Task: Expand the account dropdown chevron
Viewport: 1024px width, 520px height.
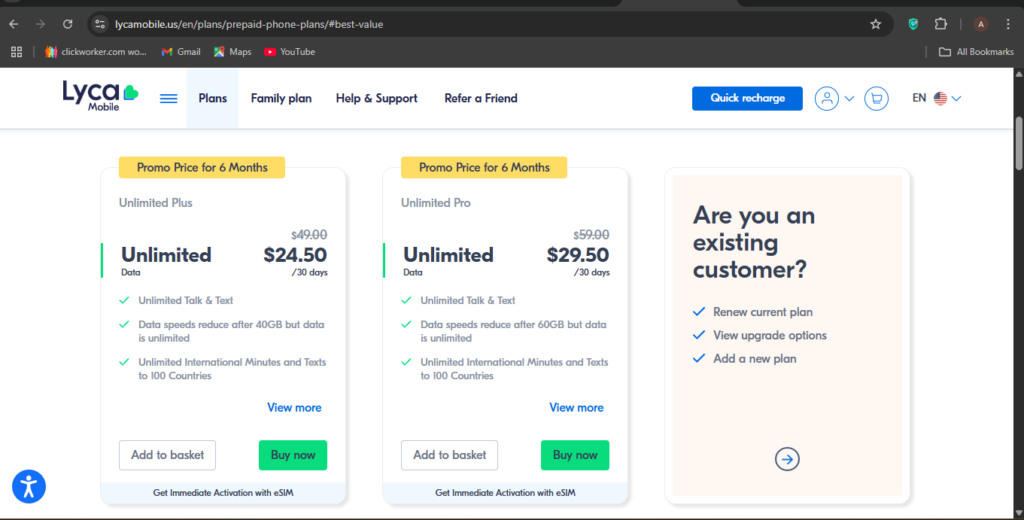Action: pos(849,99)
